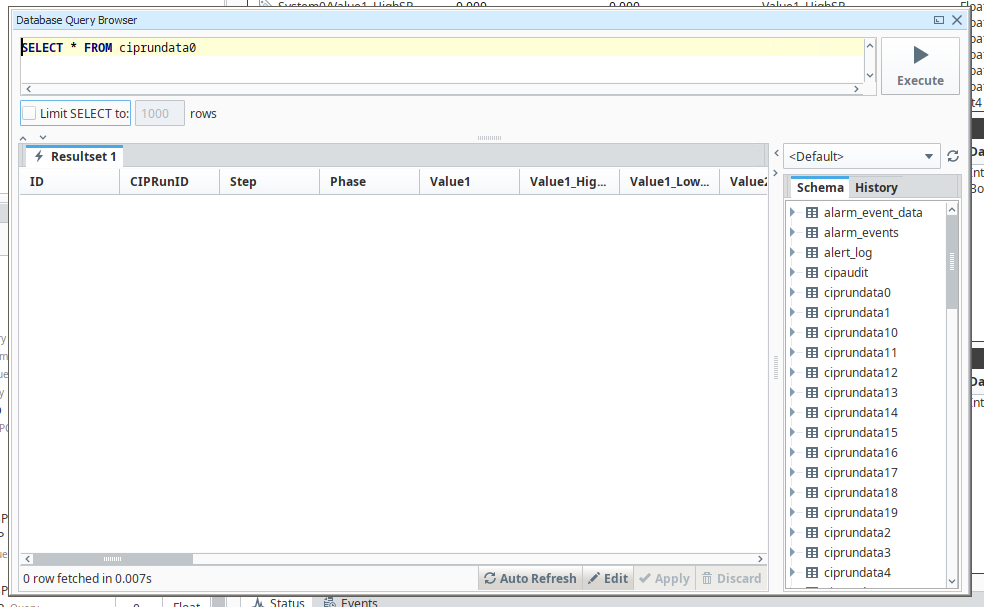This screenshot has height=607, width=984.
Task: Refresh the schema list icon
Action: (x=953, y=156)
